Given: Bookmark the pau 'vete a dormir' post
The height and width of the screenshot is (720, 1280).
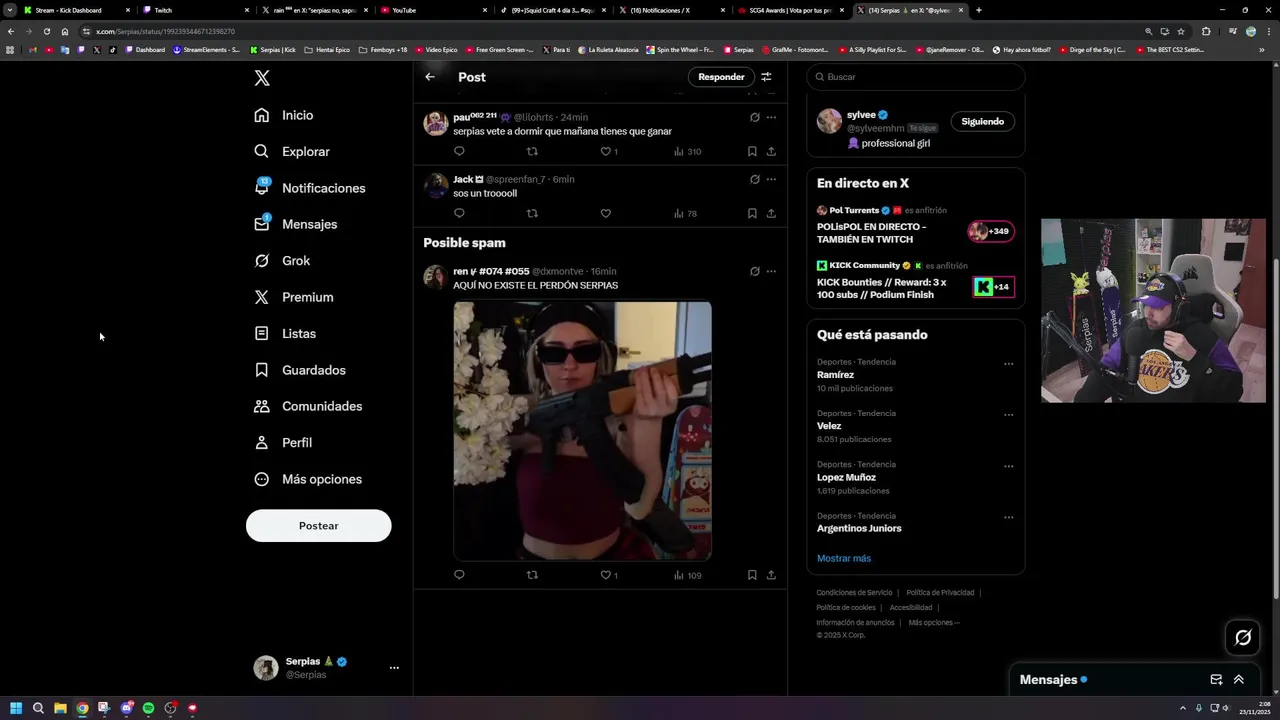Looking at the screenshot, I should pos(752,152).
